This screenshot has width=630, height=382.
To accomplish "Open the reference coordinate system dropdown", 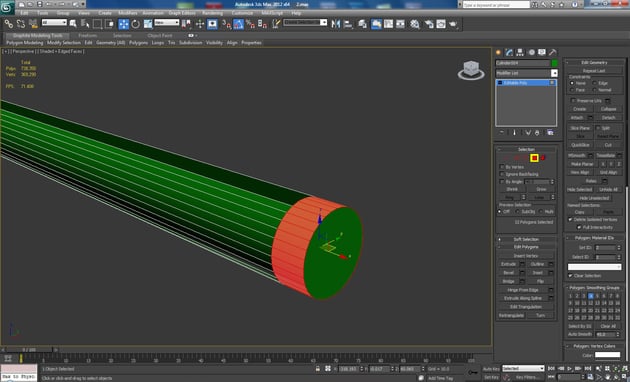I will tap(167, 23).
